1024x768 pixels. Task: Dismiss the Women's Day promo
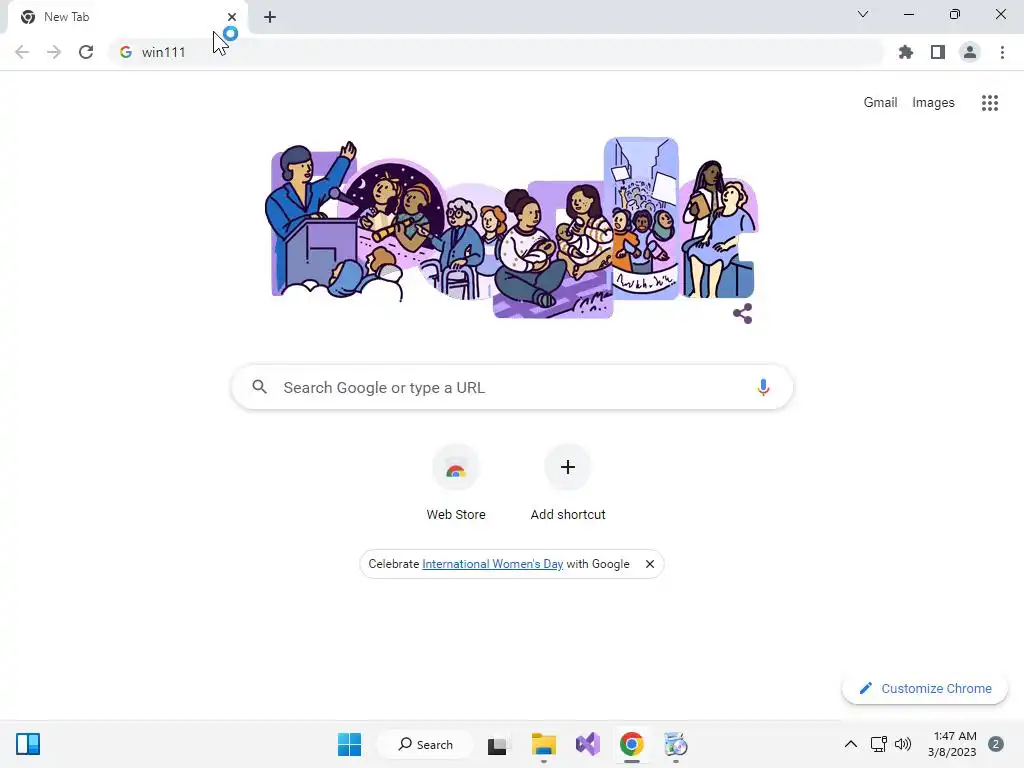point(650,564)
